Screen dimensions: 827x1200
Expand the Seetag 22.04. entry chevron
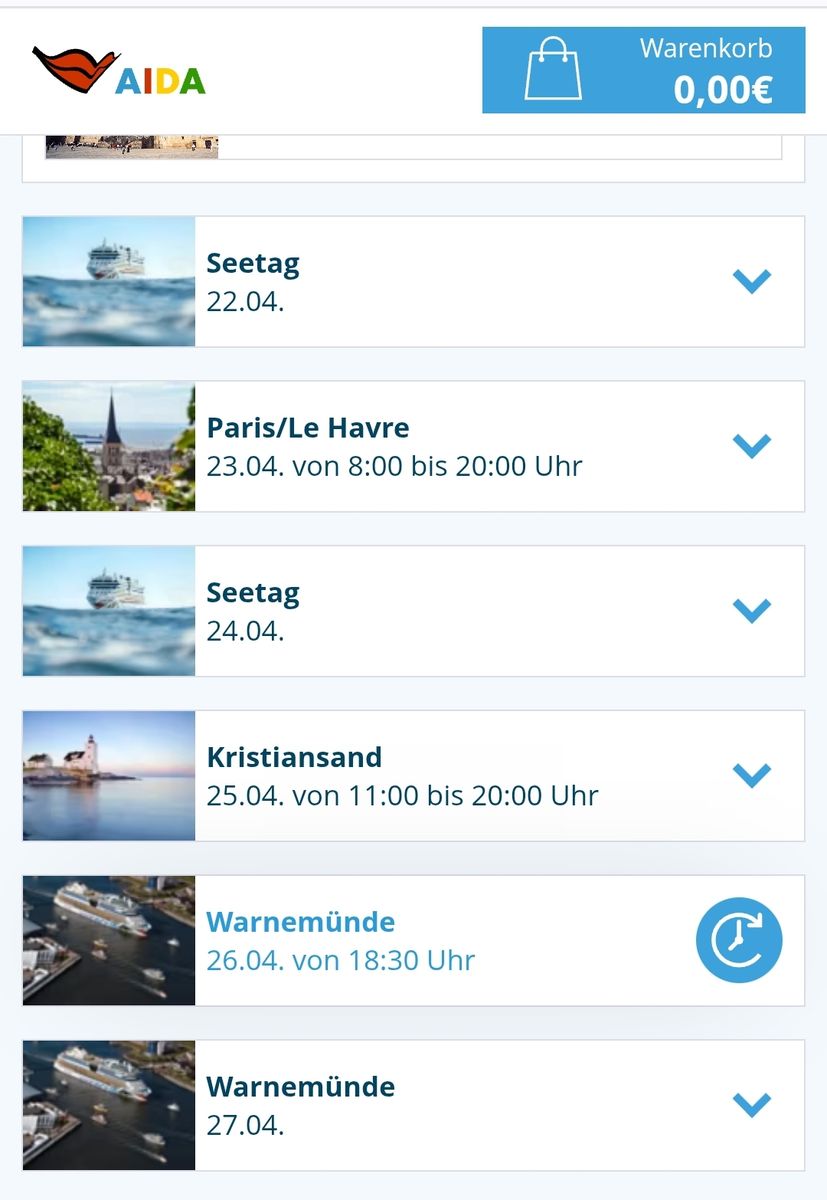[752, 281]
